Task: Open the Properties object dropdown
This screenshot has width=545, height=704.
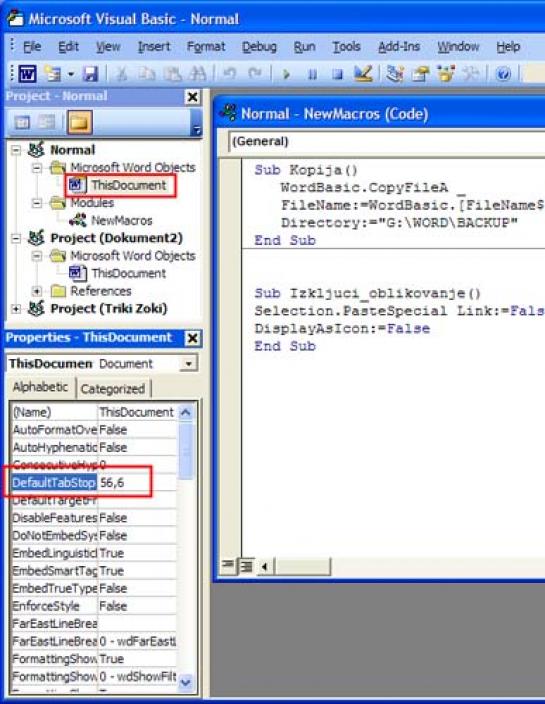Action: pyautogui.click(x=189, y=363)
